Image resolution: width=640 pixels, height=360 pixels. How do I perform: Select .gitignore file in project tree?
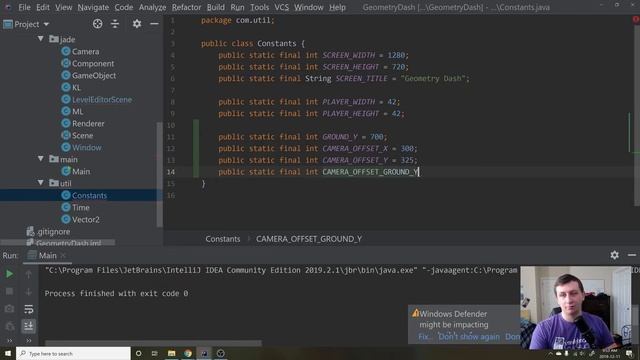point(53,231)
